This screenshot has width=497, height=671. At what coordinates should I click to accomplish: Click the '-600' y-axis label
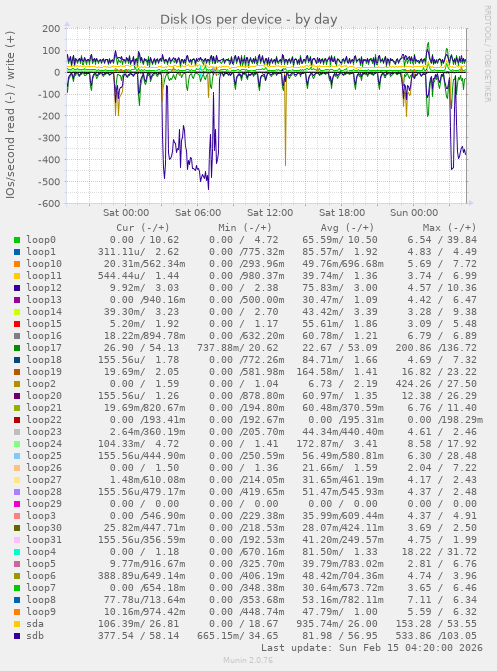[x=49, y=204]
